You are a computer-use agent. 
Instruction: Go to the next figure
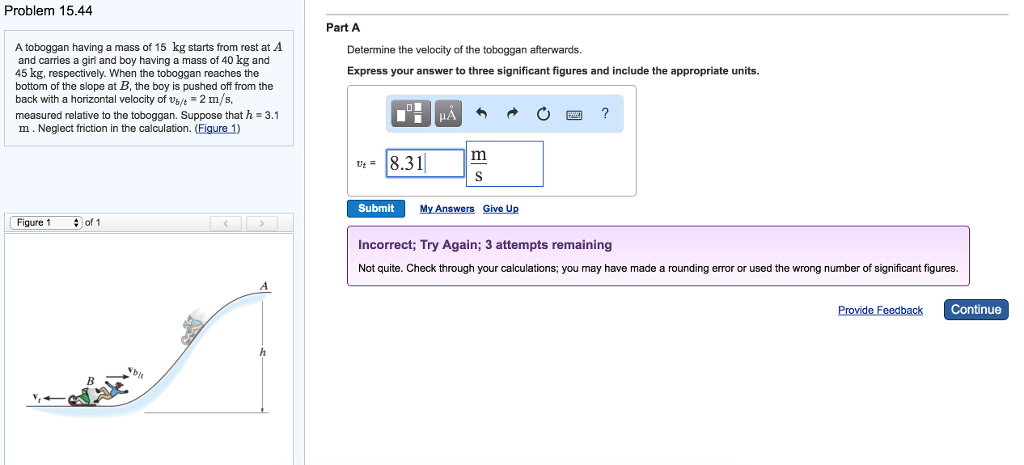tap(261, 223)
